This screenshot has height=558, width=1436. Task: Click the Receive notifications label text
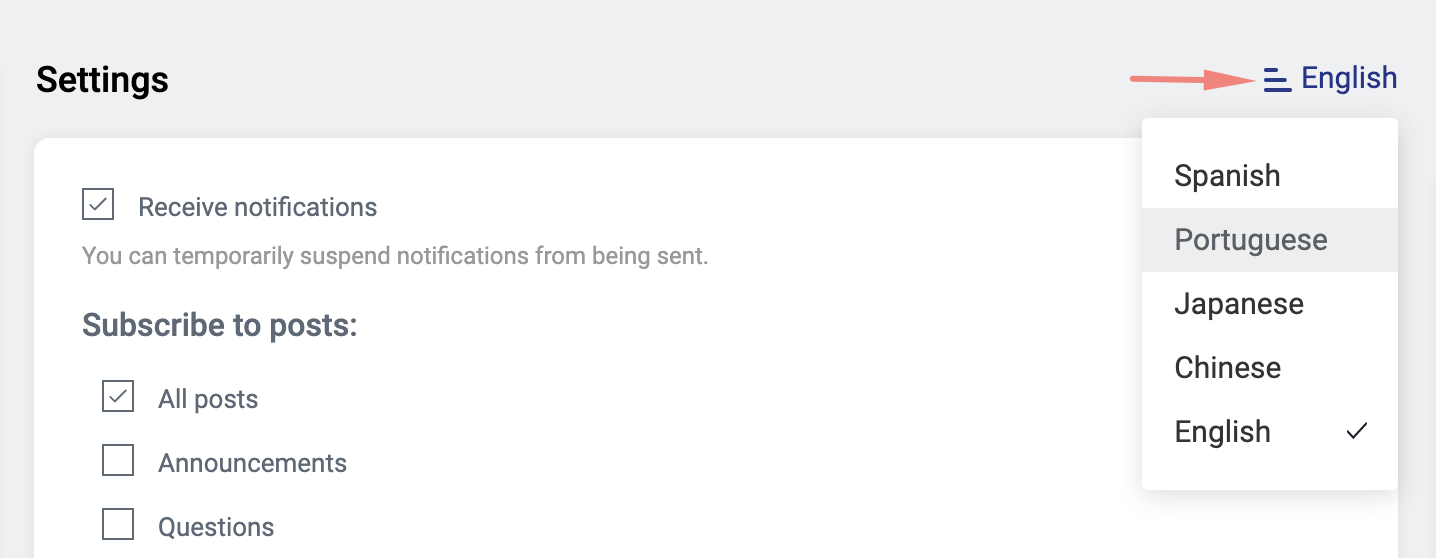pos(257,208)
